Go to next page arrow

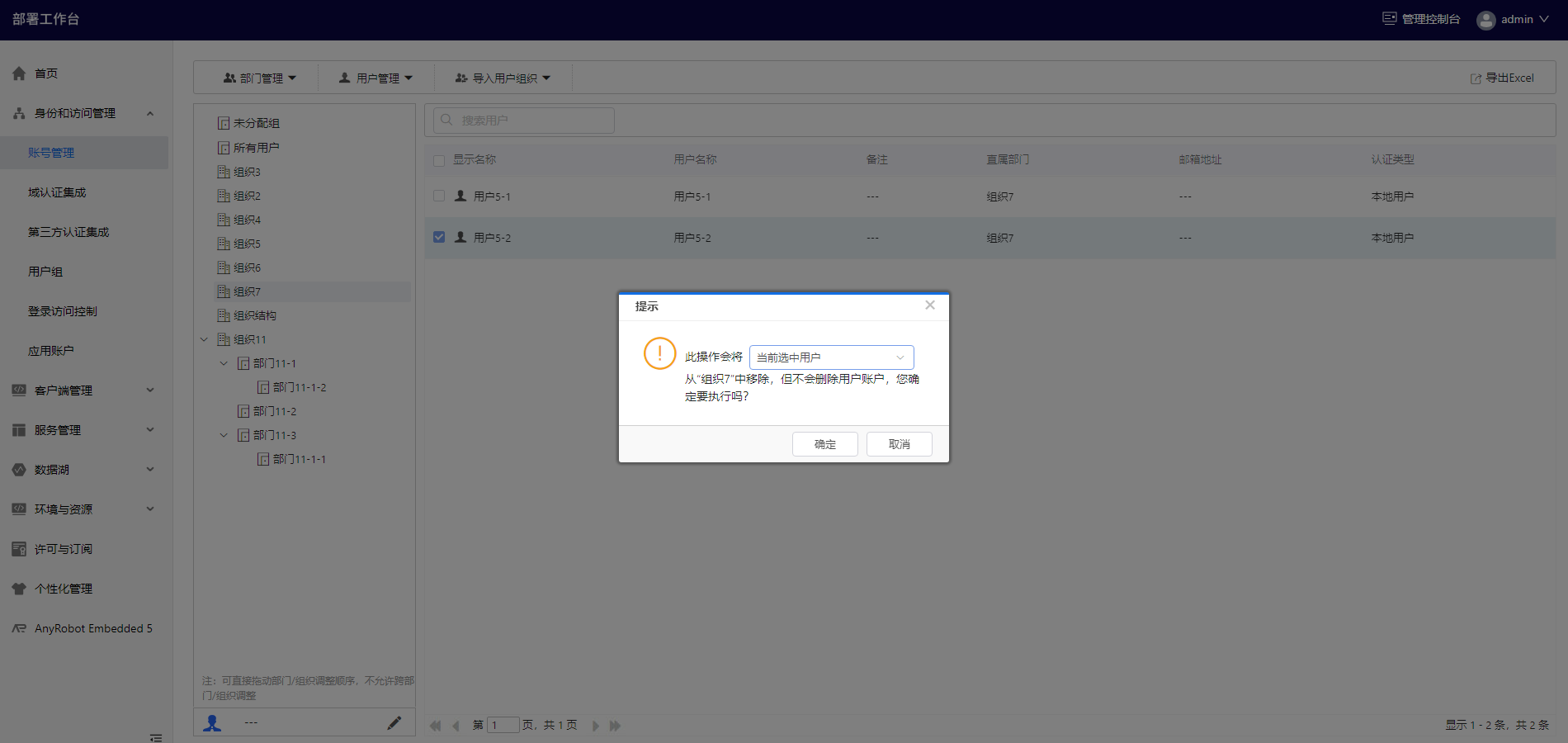[595, 726]
